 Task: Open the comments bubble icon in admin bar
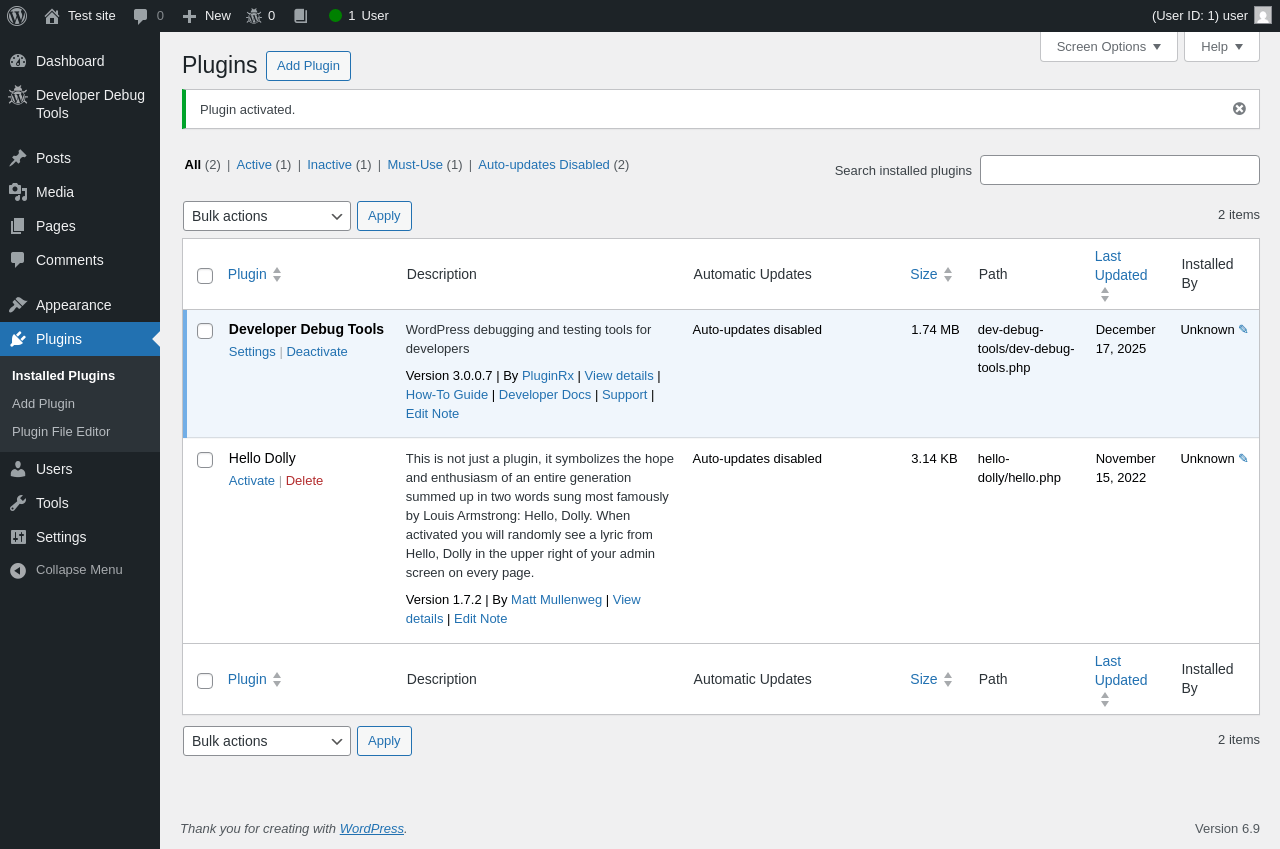click(x=141, y=16)
